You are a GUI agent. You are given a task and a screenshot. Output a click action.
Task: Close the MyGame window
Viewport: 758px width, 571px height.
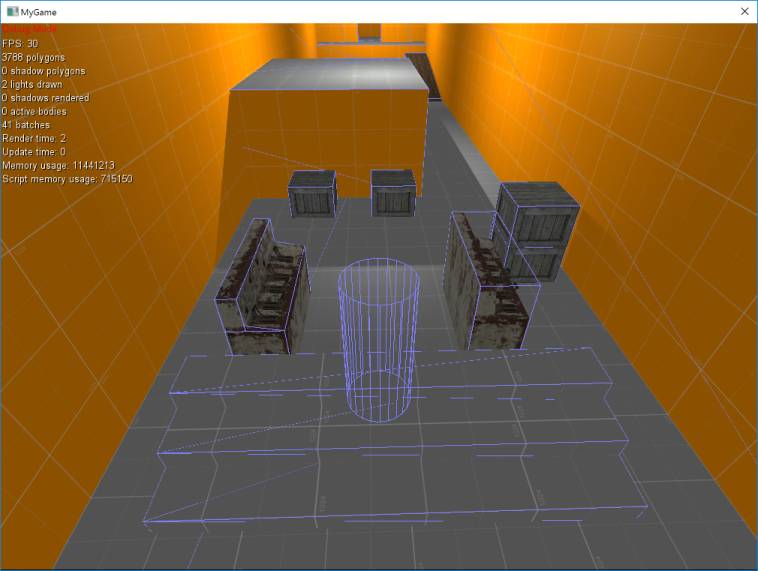click(x=743, y=11)
